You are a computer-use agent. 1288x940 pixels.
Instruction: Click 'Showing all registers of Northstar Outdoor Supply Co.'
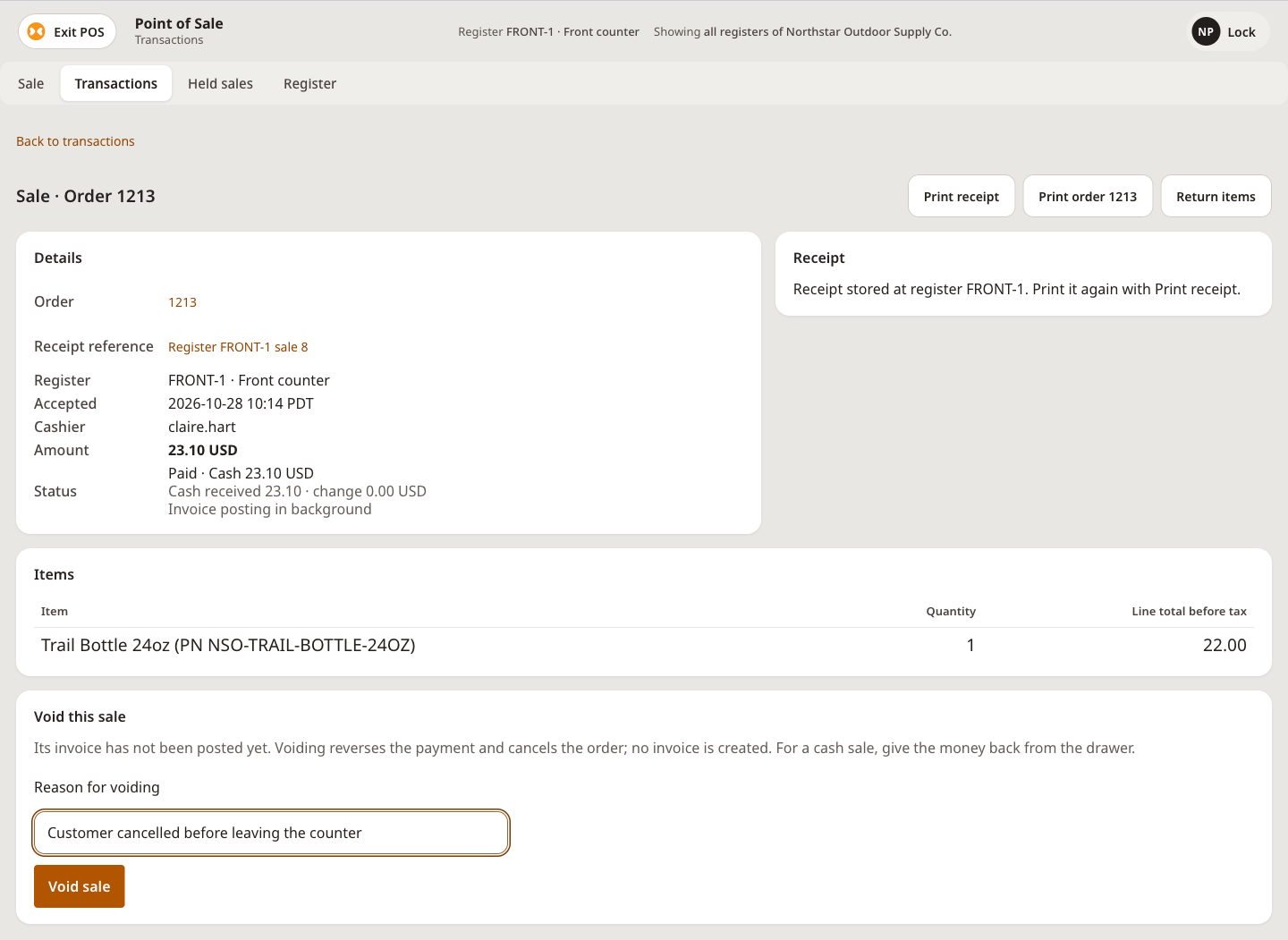point(802,32)
